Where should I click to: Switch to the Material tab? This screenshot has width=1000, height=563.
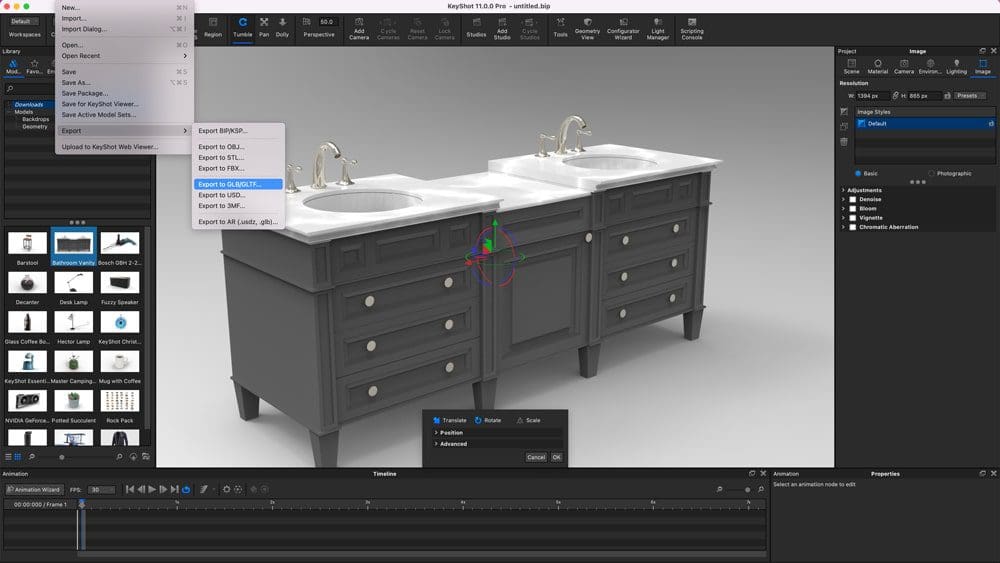pyautogui.click(x=878, y=67)
